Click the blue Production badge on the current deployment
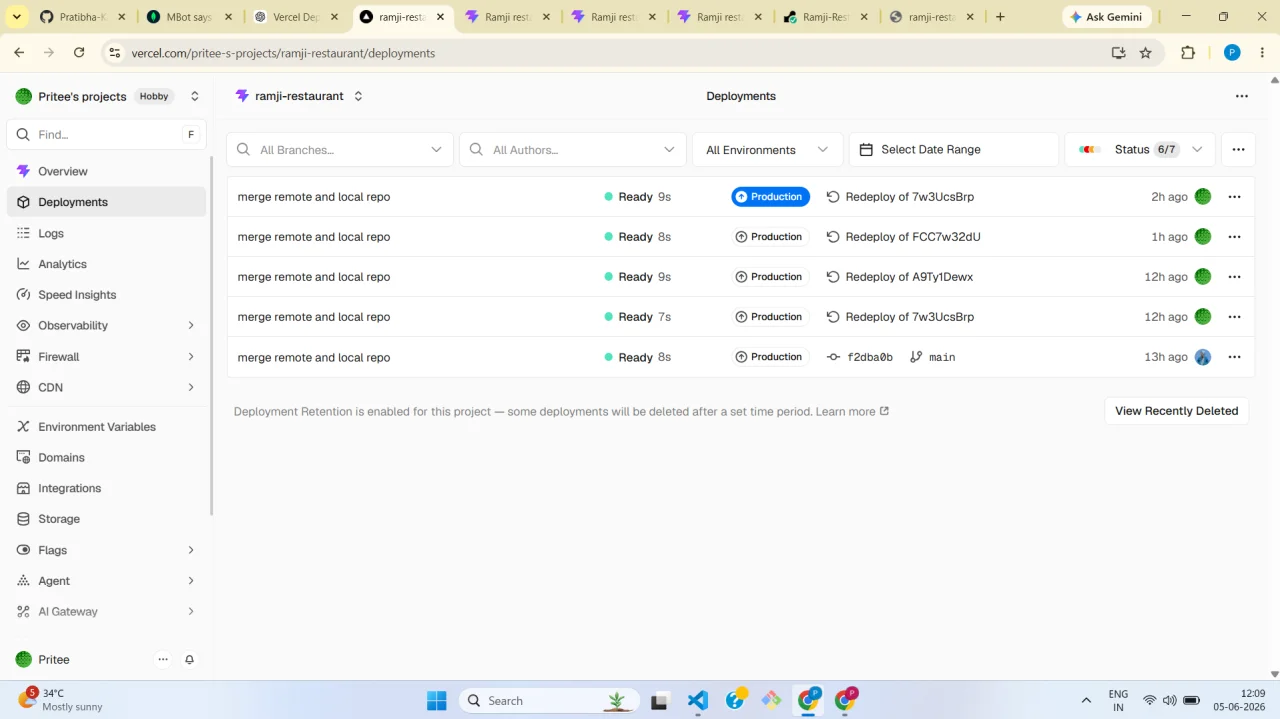The image size is (1280, 719). 770,197
